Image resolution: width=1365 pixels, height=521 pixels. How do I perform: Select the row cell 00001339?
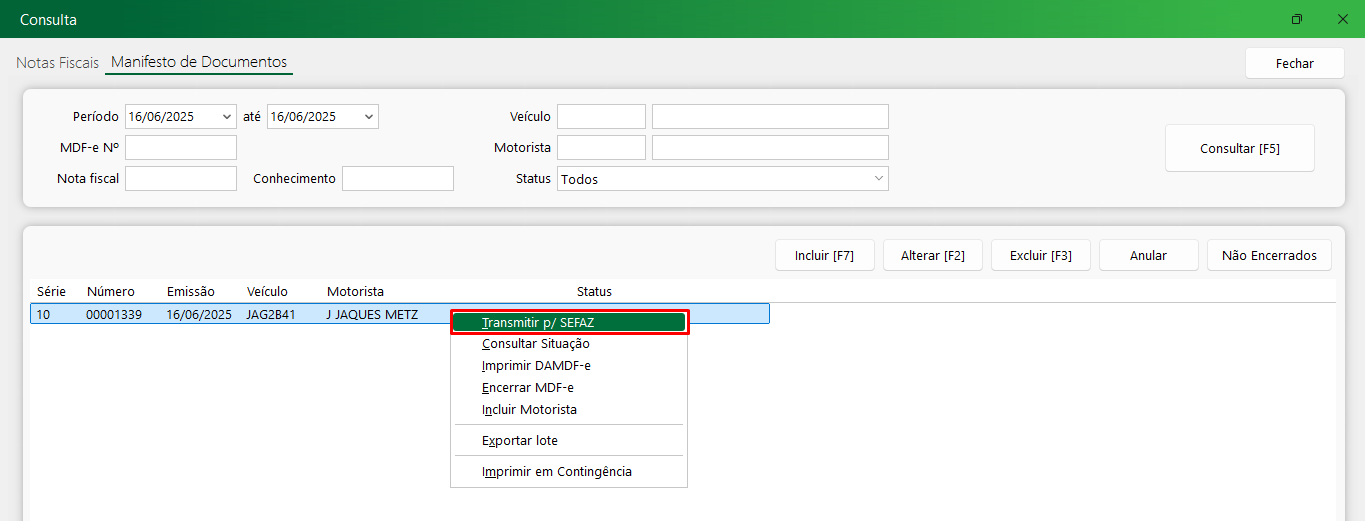tap(114, 314)
